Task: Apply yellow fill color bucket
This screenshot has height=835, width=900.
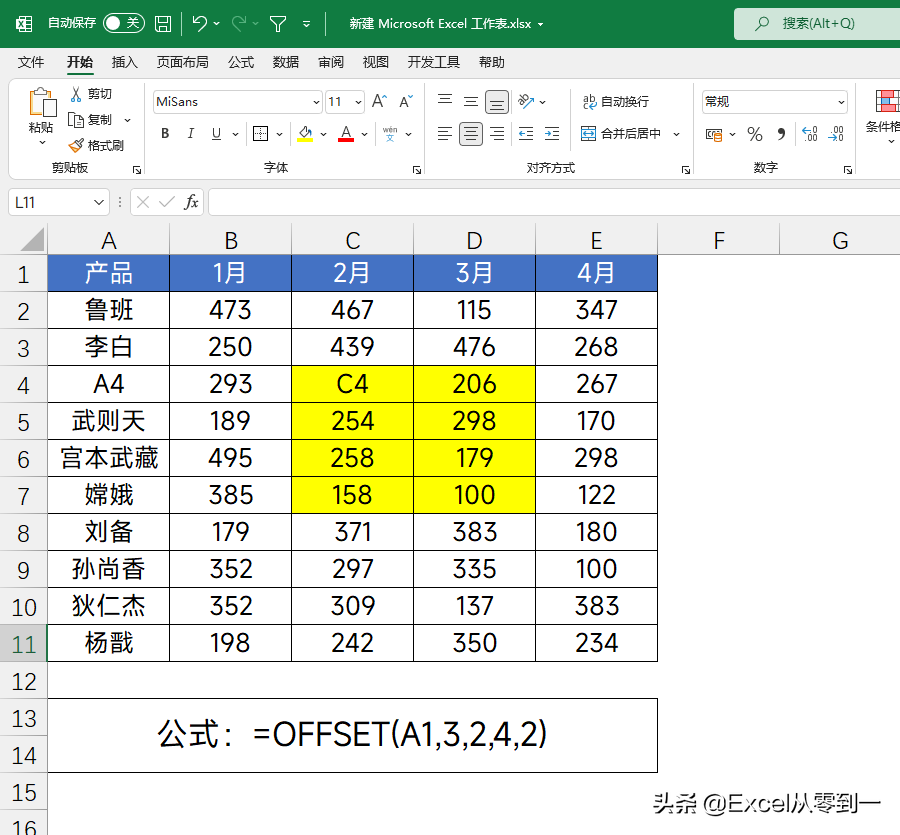Action: [305, 134]
